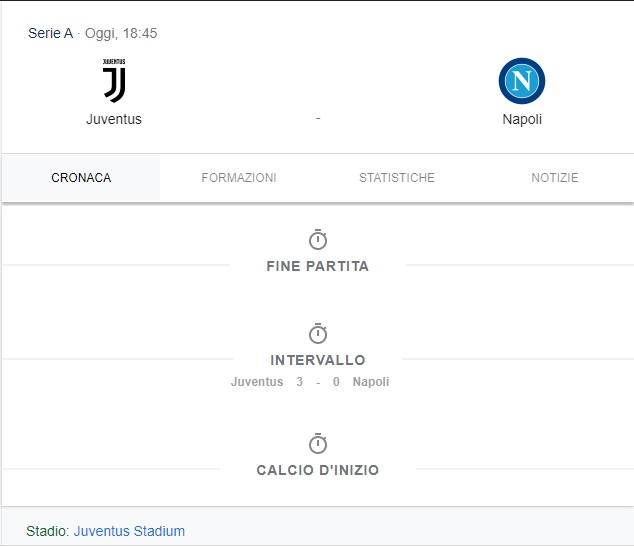Click the half-time score 3 - 0
The height and width of the screenshot is (547, 634).
pos(318,382)
